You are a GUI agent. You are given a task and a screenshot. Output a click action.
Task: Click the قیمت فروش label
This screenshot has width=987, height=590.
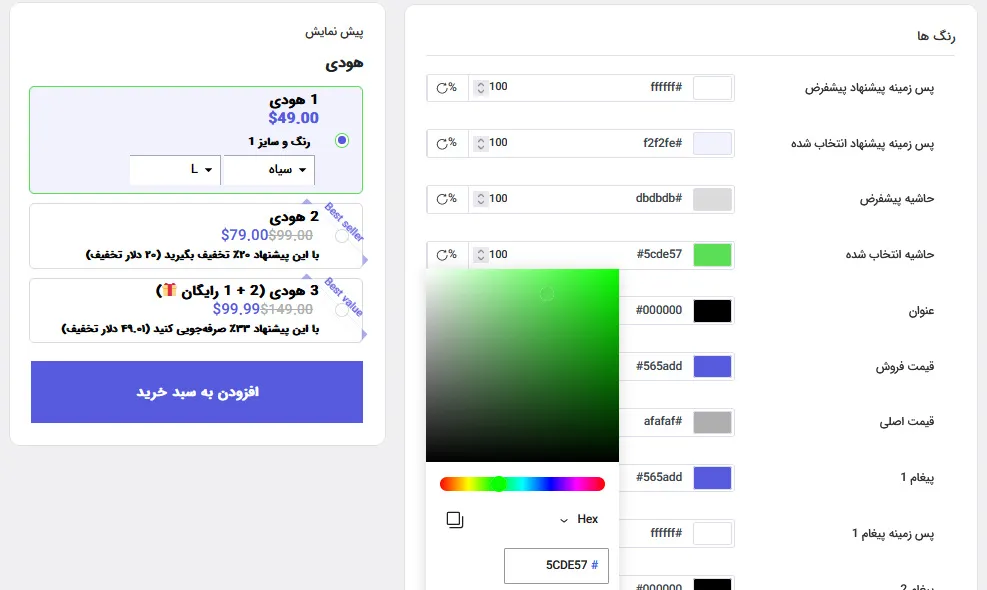coord(905,366)
